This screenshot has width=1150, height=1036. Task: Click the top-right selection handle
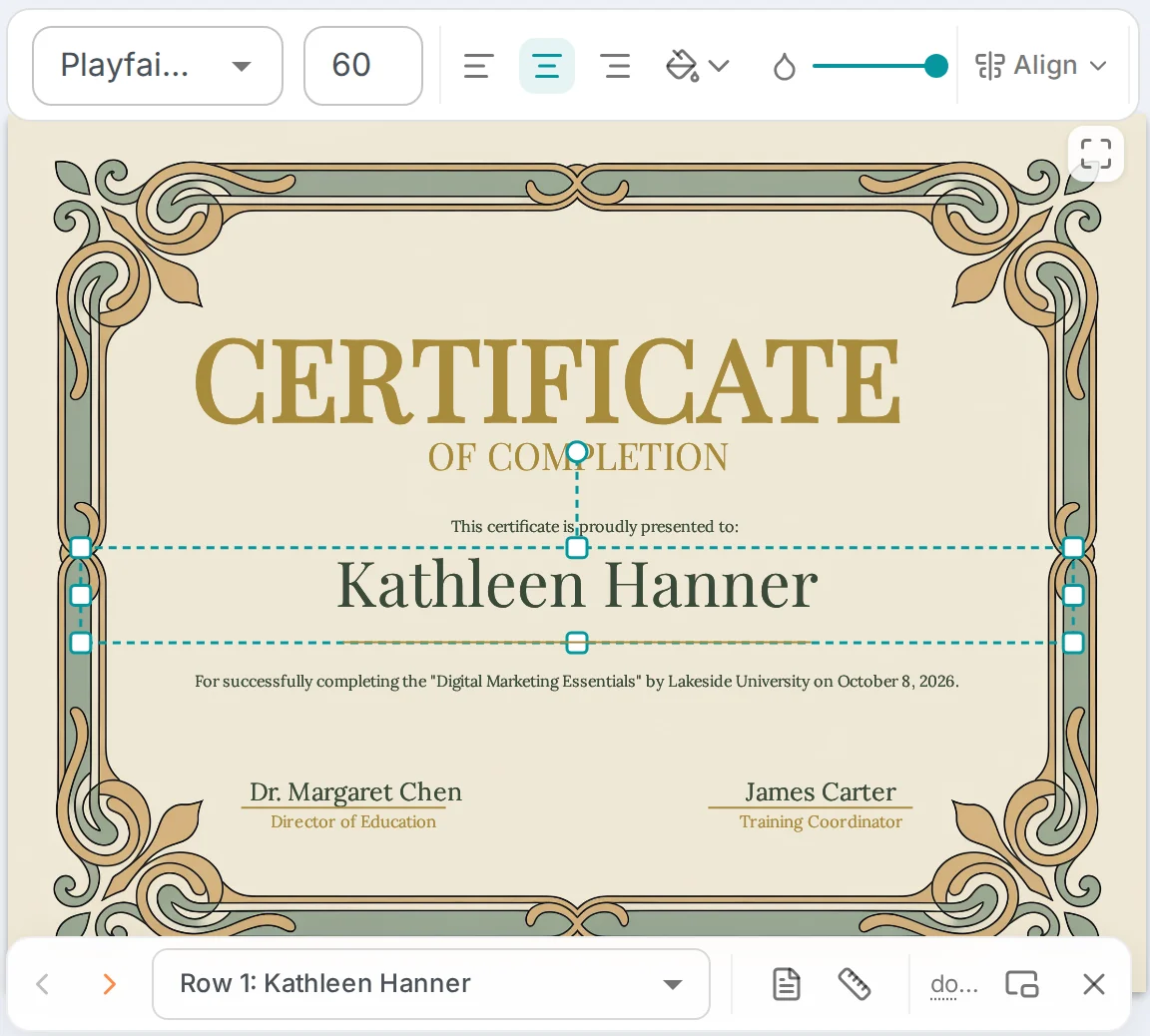point(1073,548)
